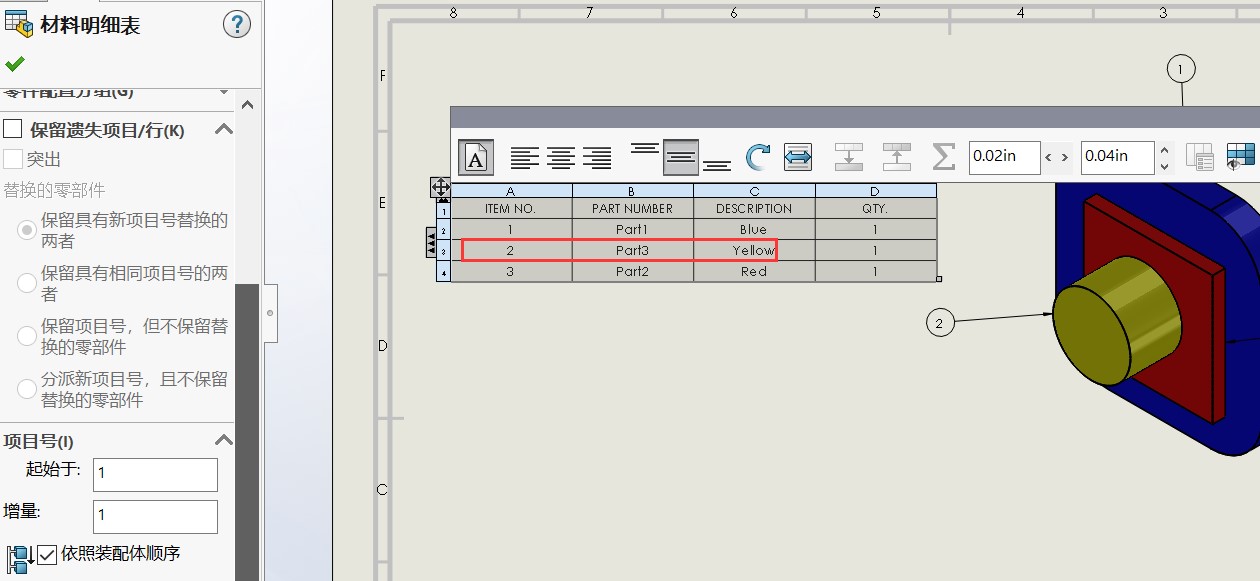Enable 保留遗失项目/行 checkbox
This screenshot has width=1260, height=581.
13,129
